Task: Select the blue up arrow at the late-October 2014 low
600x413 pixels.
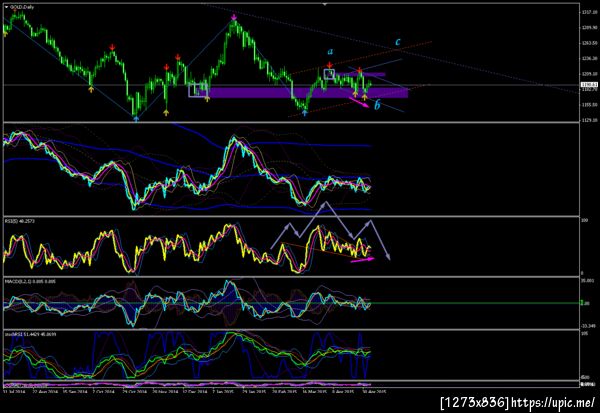Action: 136,119
